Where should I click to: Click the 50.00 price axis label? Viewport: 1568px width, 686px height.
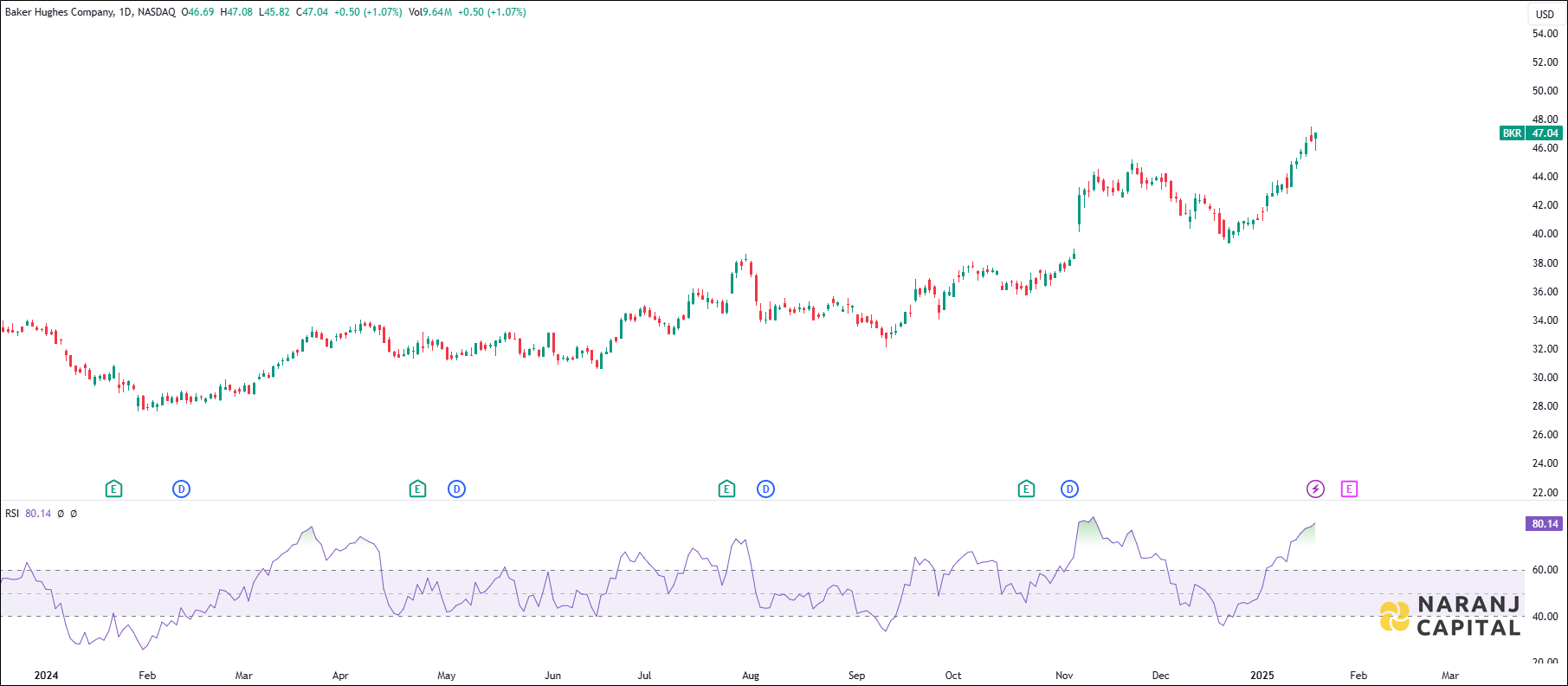coord(1545,91)
